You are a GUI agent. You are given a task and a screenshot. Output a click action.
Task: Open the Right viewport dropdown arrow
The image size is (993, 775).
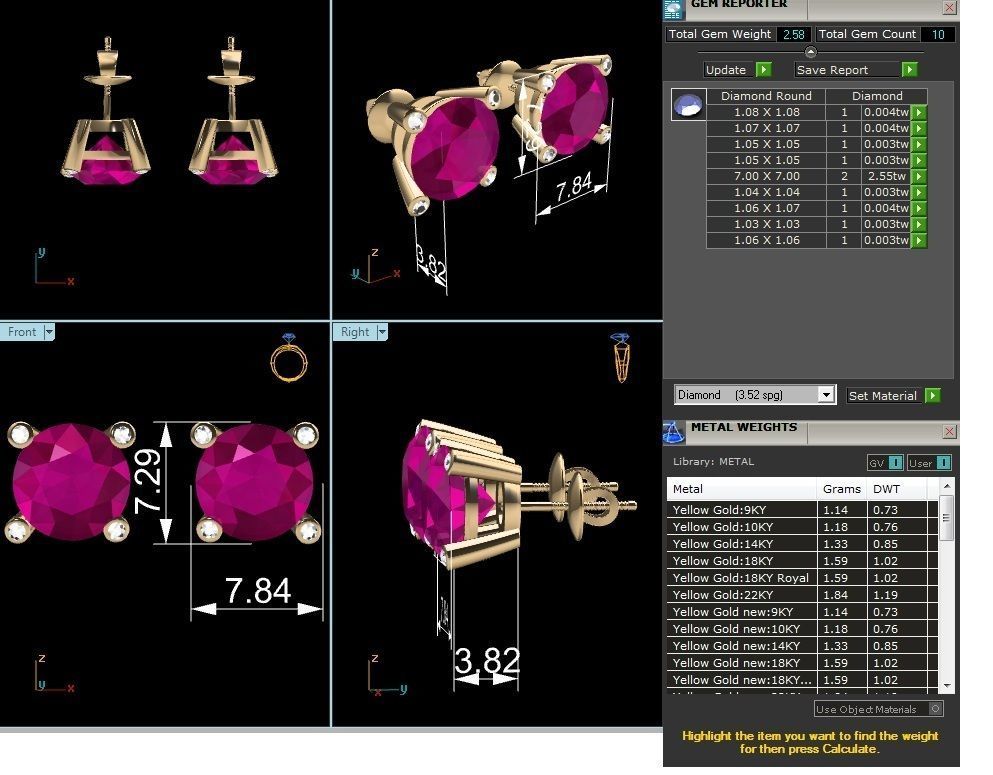tap(382, 332)
